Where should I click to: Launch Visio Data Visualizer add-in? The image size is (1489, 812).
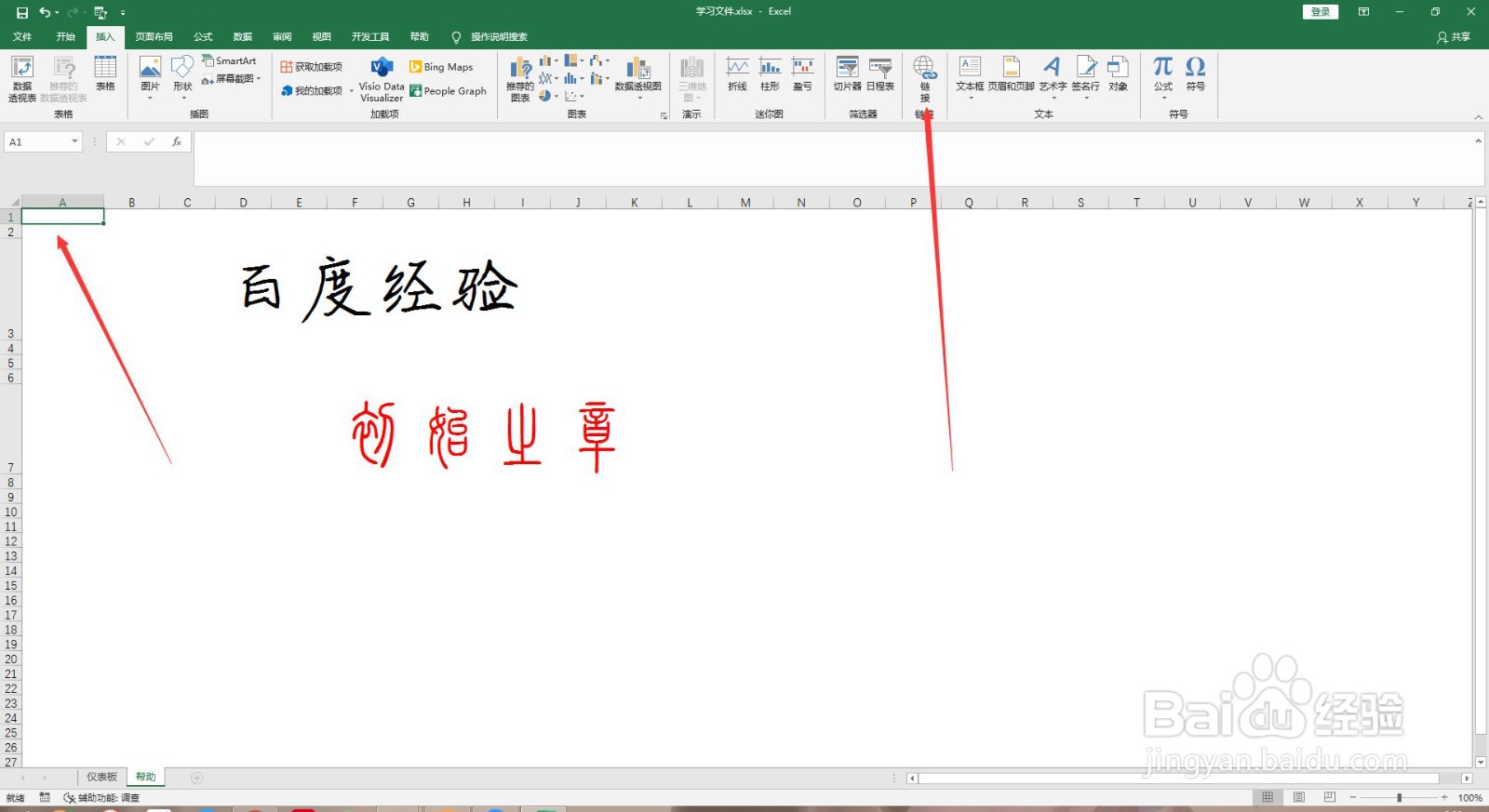click(x=382, y=79)
